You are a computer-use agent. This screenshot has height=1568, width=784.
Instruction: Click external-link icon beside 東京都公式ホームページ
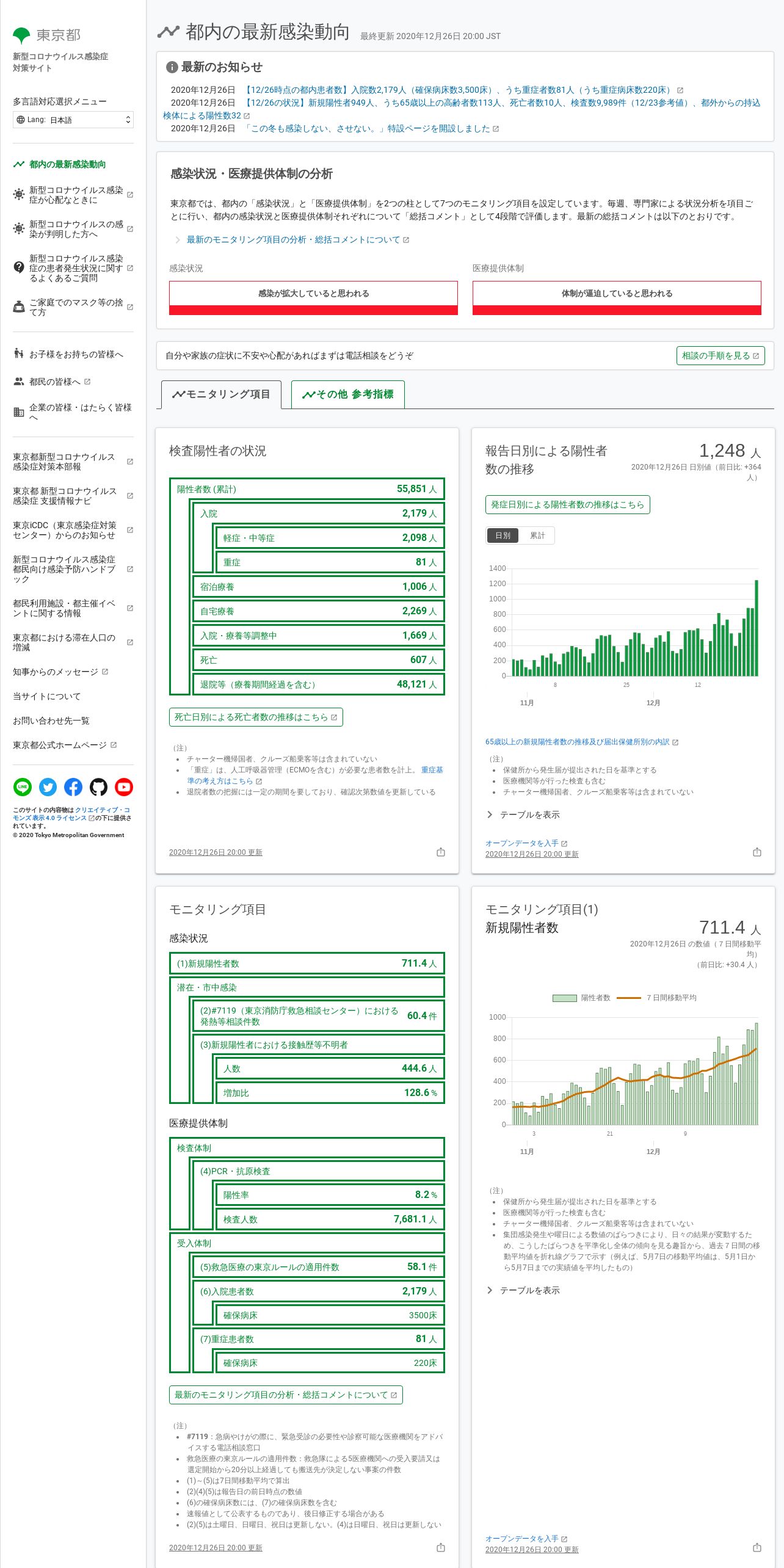pos(114,745)
